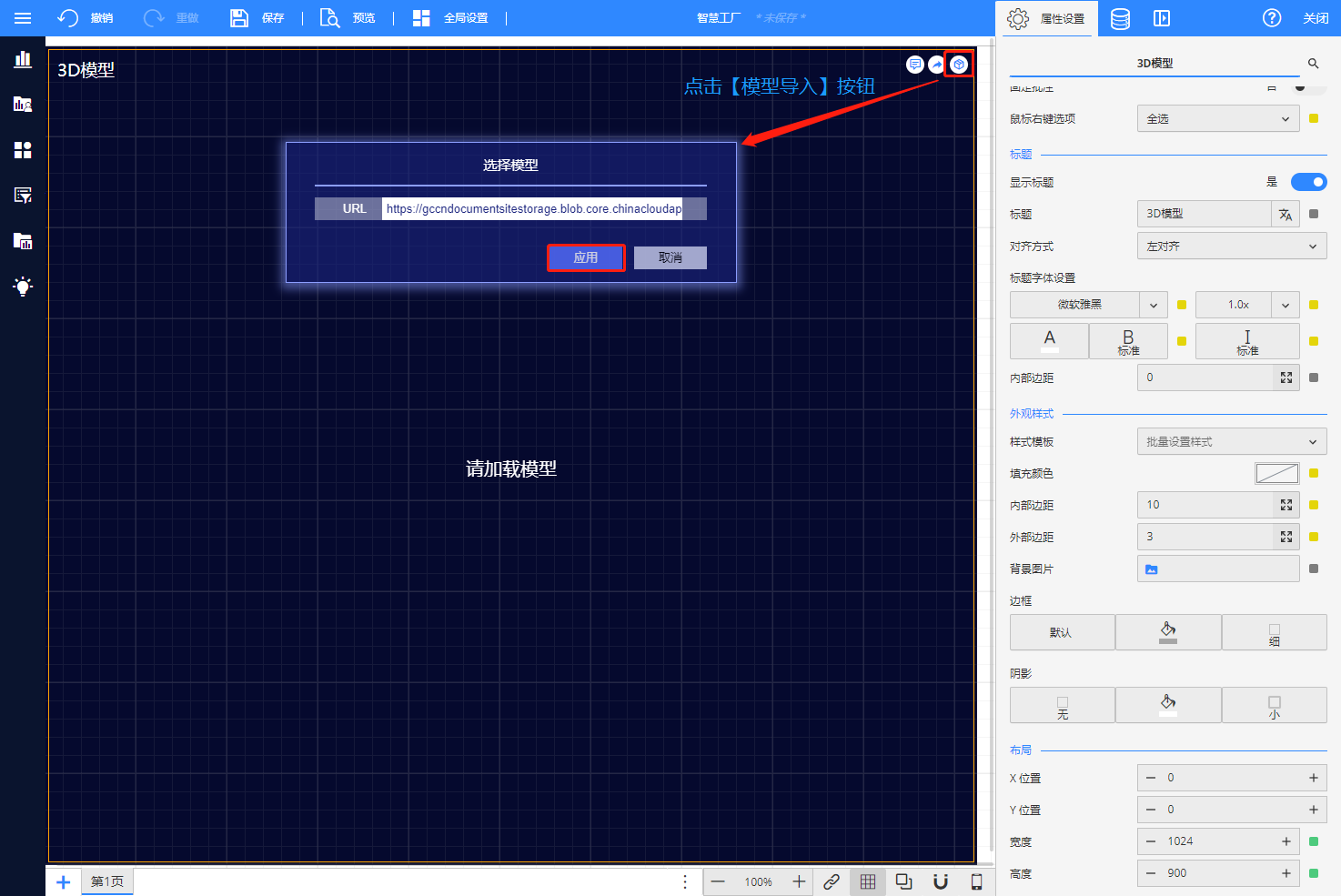This screenshot has width=1341, height=896.
Task: Switch to the 属性设置 tab
Action: (x=1051, y=18)
